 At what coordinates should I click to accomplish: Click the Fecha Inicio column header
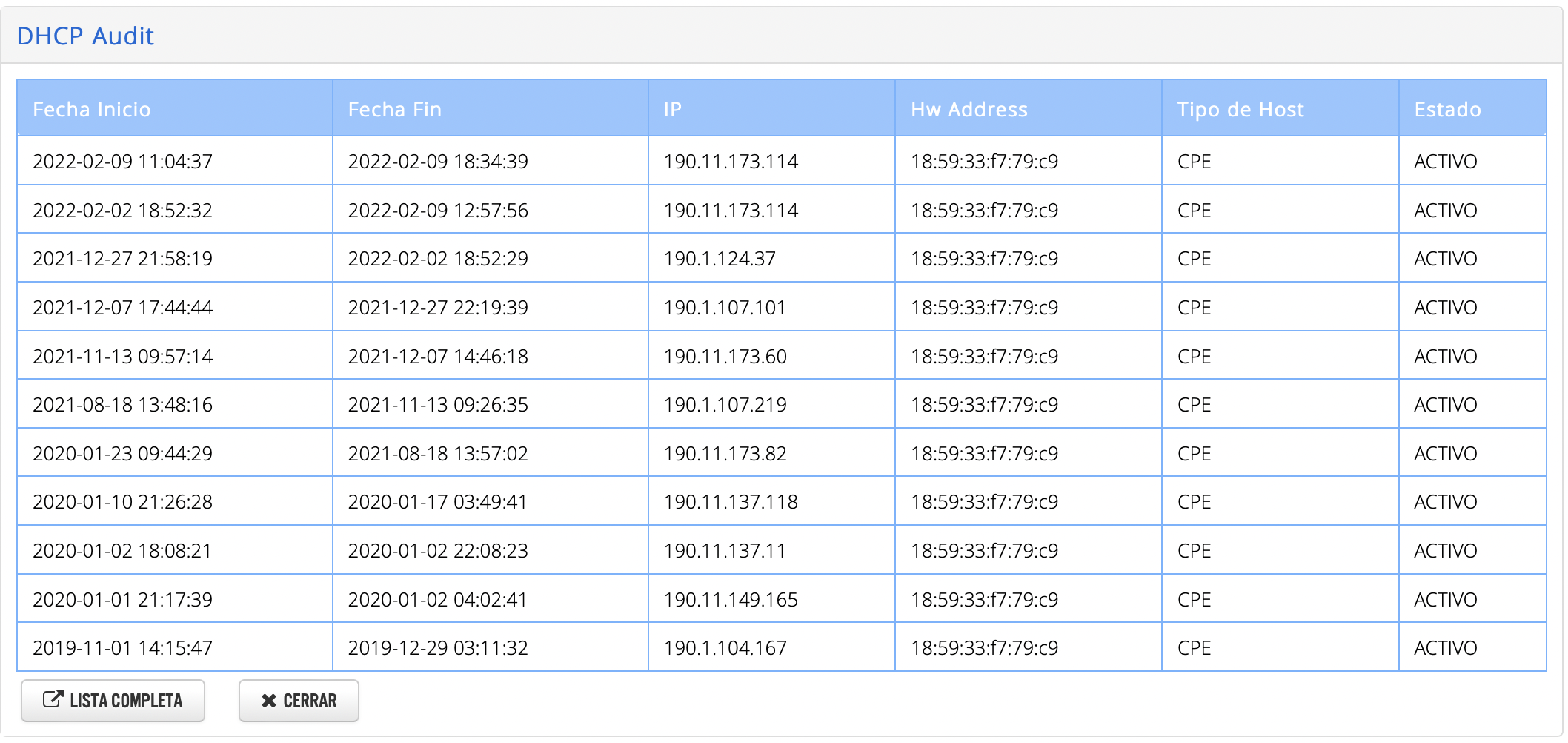click(92, 110)
